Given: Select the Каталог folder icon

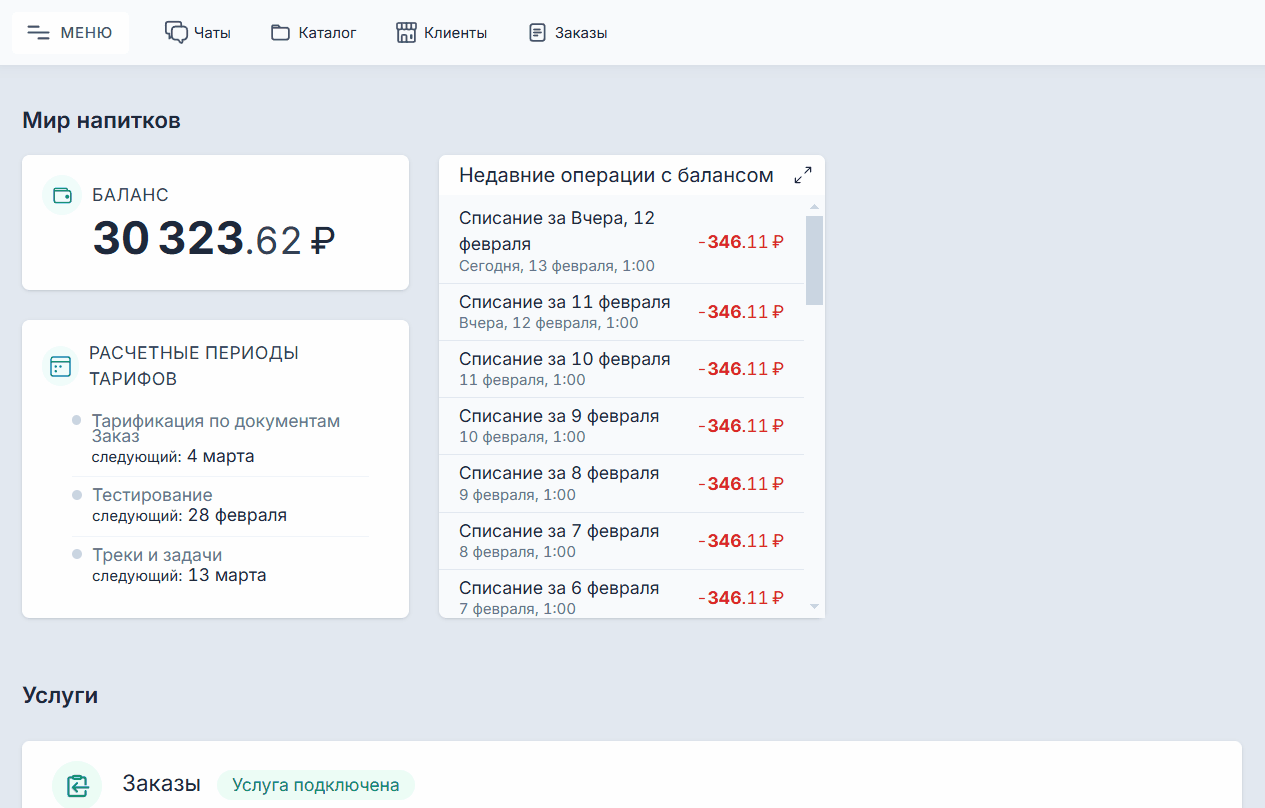Looking at the screenshot, I should [x=278, y=31].
